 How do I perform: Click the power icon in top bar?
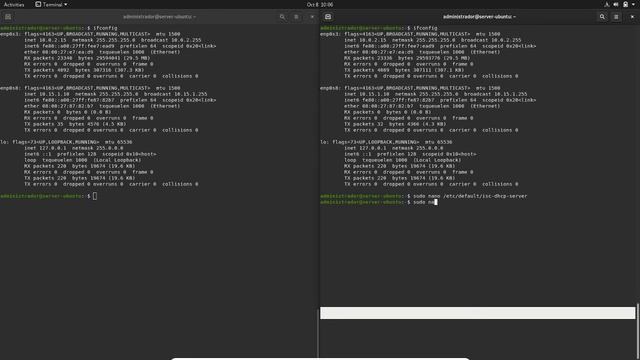[x=625, y=4]
